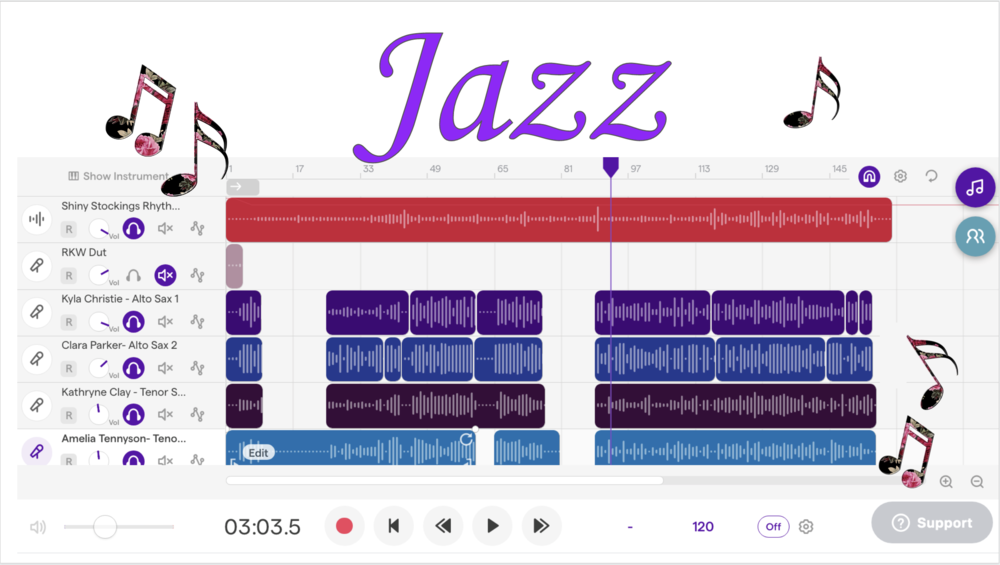
Task: Zoom out the timeline
Action: coord(977,482)
